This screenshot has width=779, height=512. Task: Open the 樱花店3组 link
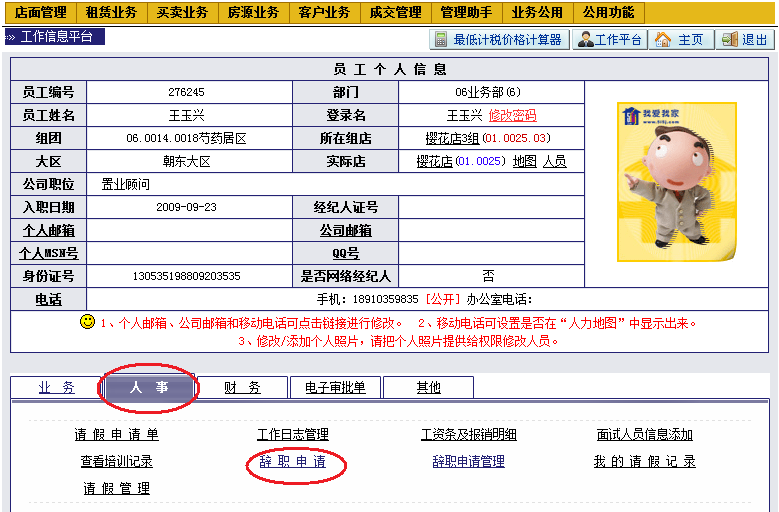(452, 138)
